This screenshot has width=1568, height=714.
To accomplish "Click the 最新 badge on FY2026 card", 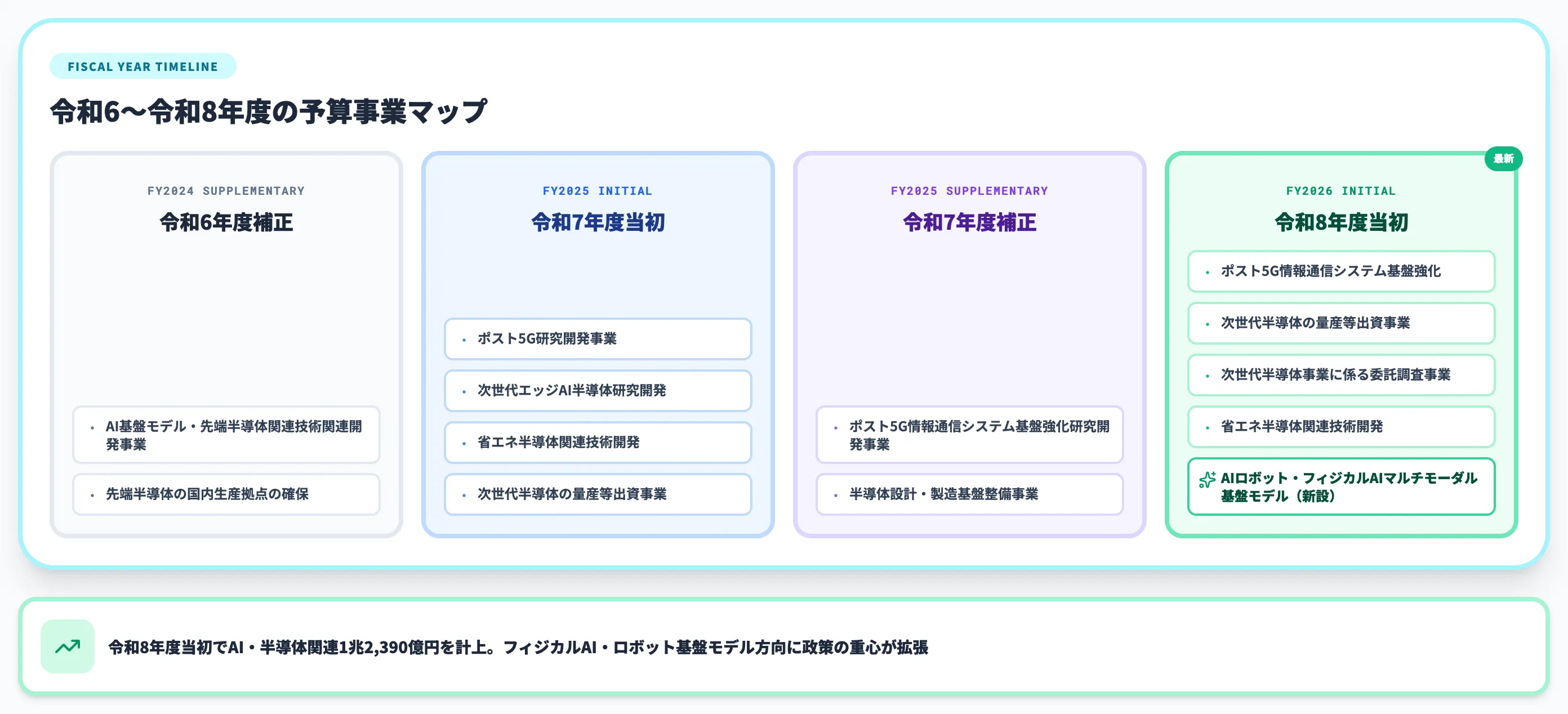I will pyautogui.click(x=1503, y=158).
